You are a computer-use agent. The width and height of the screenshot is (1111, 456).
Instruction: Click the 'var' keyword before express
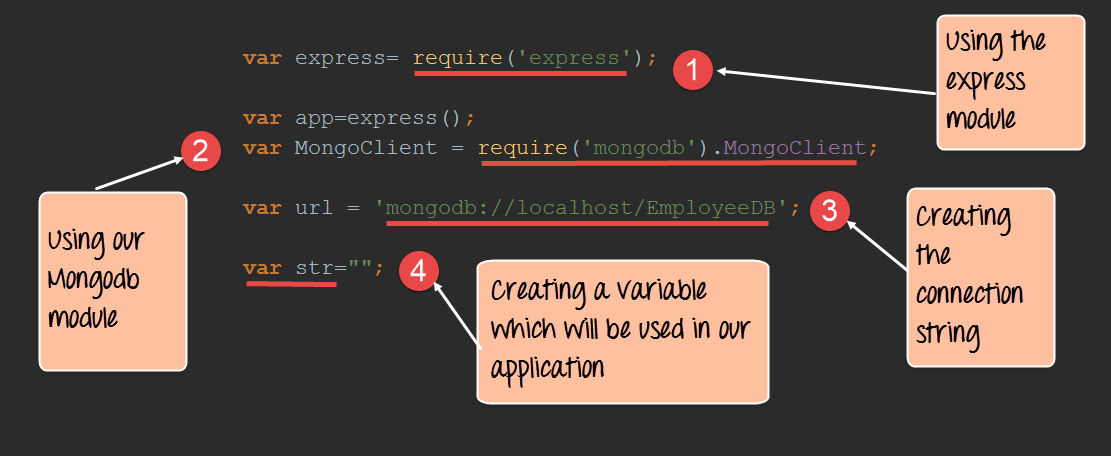[x=262, y=58]
